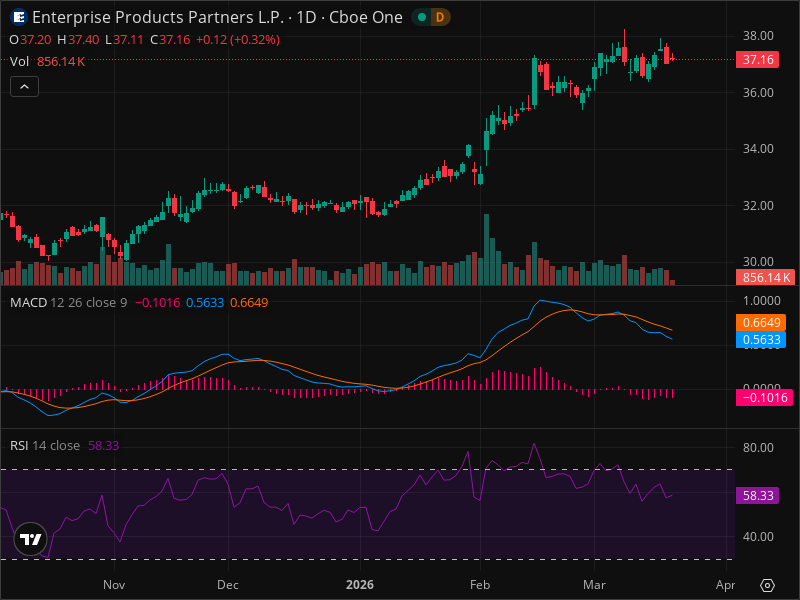The width and height of the screenshot is (800, 600).
Task: Open chart settings gear icon
Action: [767, 585]
